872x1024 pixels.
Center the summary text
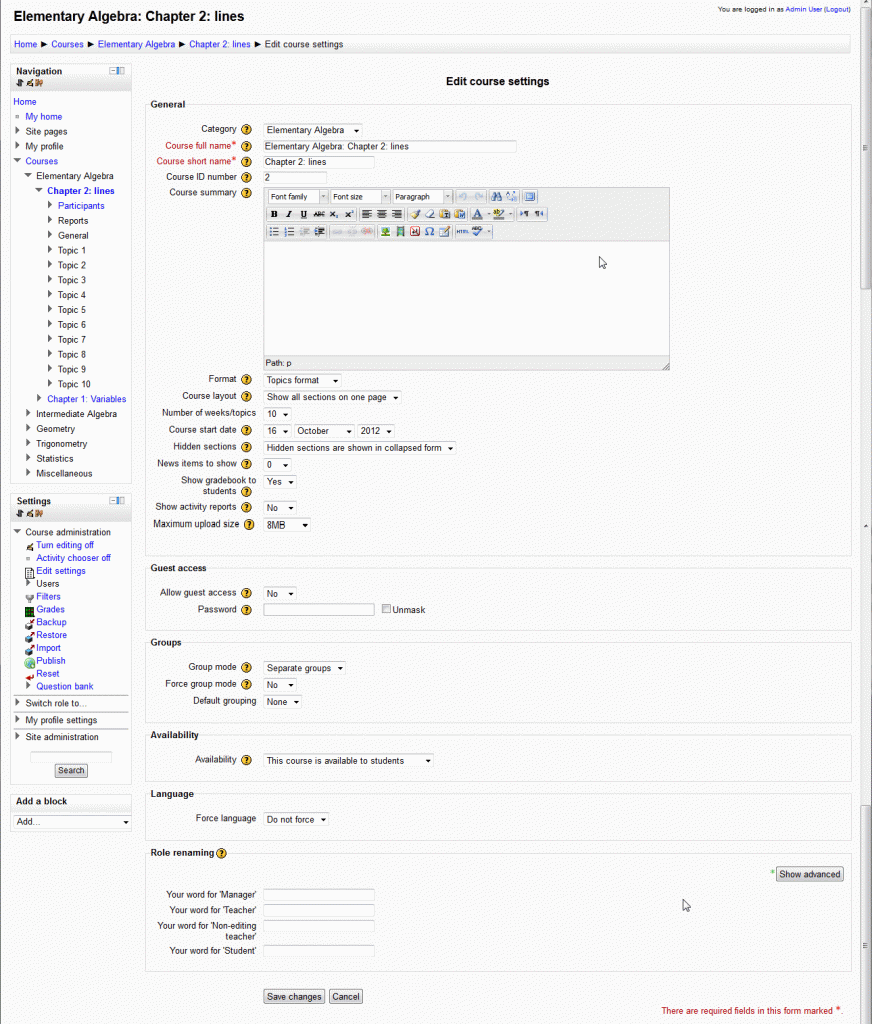(382, 214)
